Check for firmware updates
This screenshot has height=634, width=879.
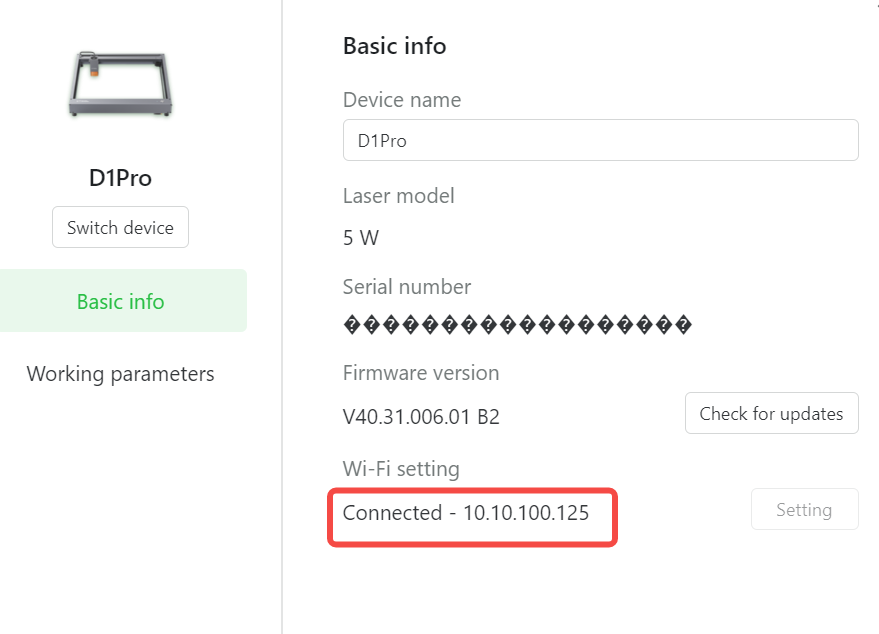pos(771,413)
